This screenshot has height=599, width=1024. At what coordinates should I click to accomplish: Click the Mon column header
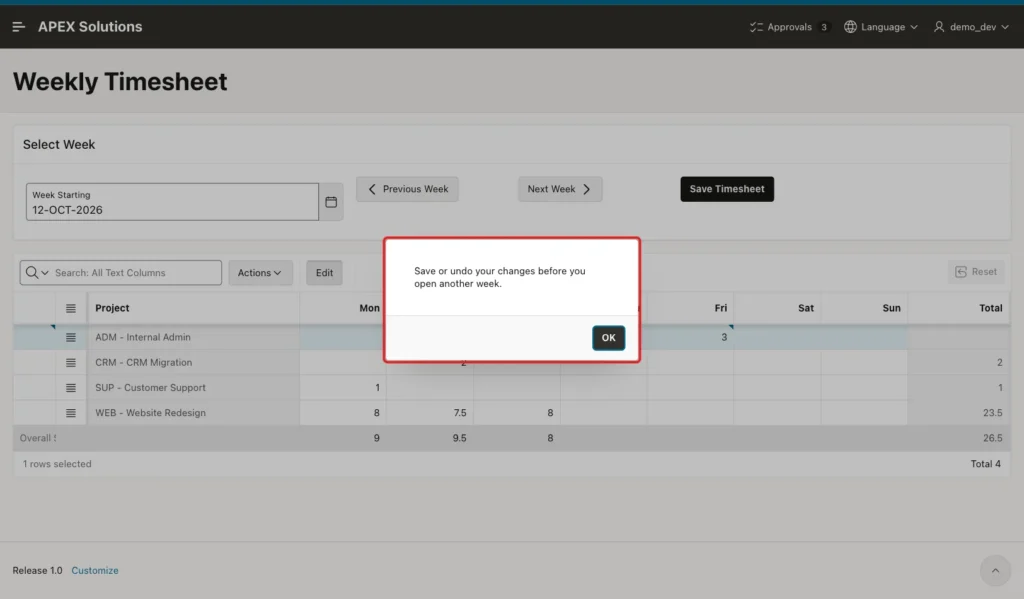click(344, 308)
